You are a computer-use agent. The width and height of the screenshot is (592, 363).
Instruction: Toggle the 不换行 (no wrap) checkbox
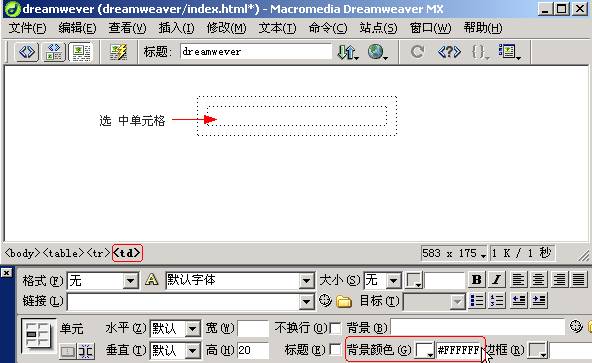(335, 328)
